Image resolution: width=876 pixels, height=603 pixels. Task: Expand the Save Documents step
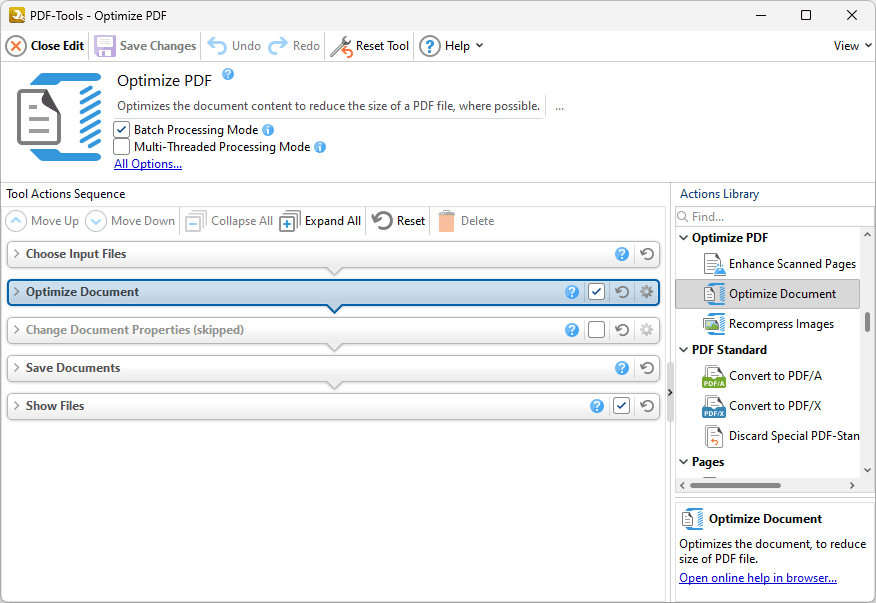pyautogui.click(x=17, y=368)
